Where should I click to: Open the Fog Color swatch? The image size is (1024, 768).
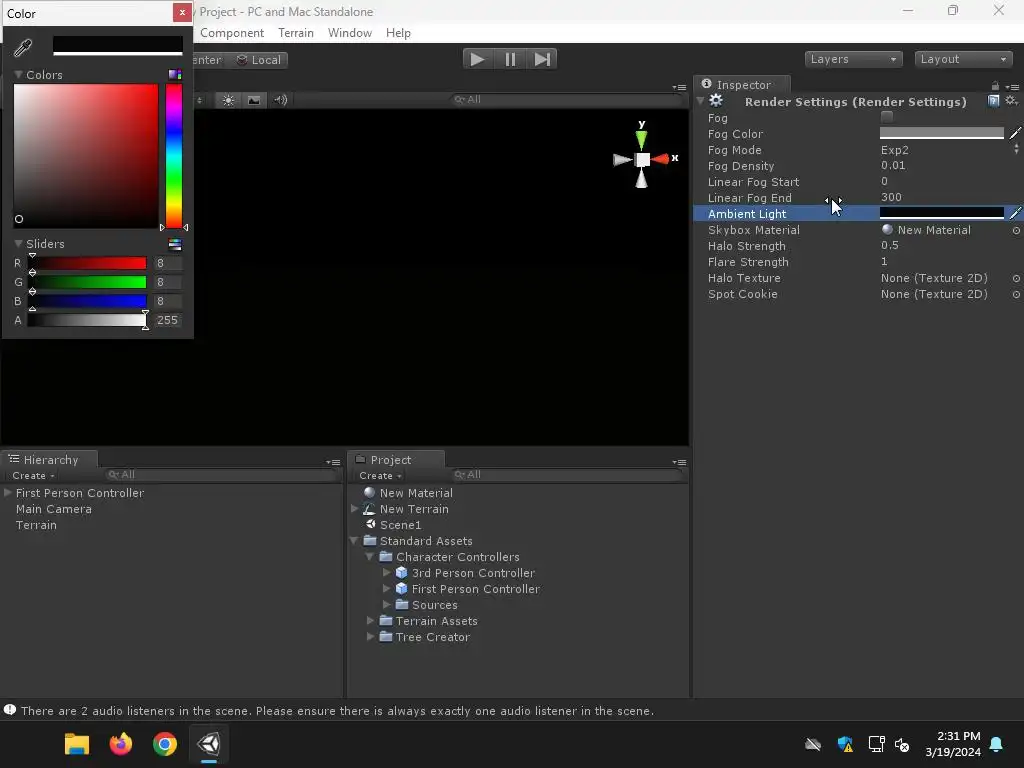pos(941,133)
